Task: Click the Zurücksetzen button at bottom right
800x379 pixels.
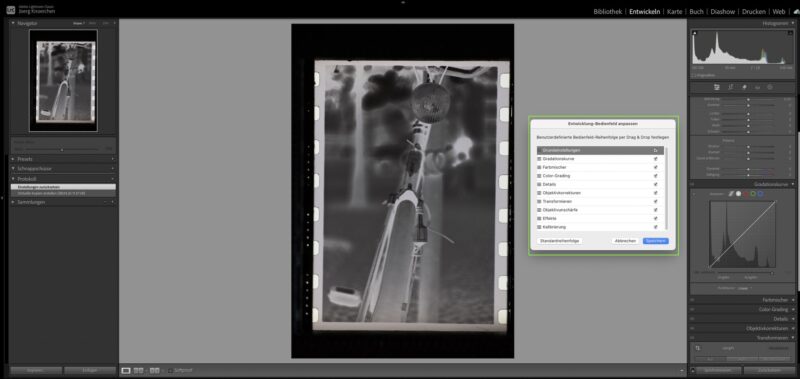Action: [x=769, y=370]
